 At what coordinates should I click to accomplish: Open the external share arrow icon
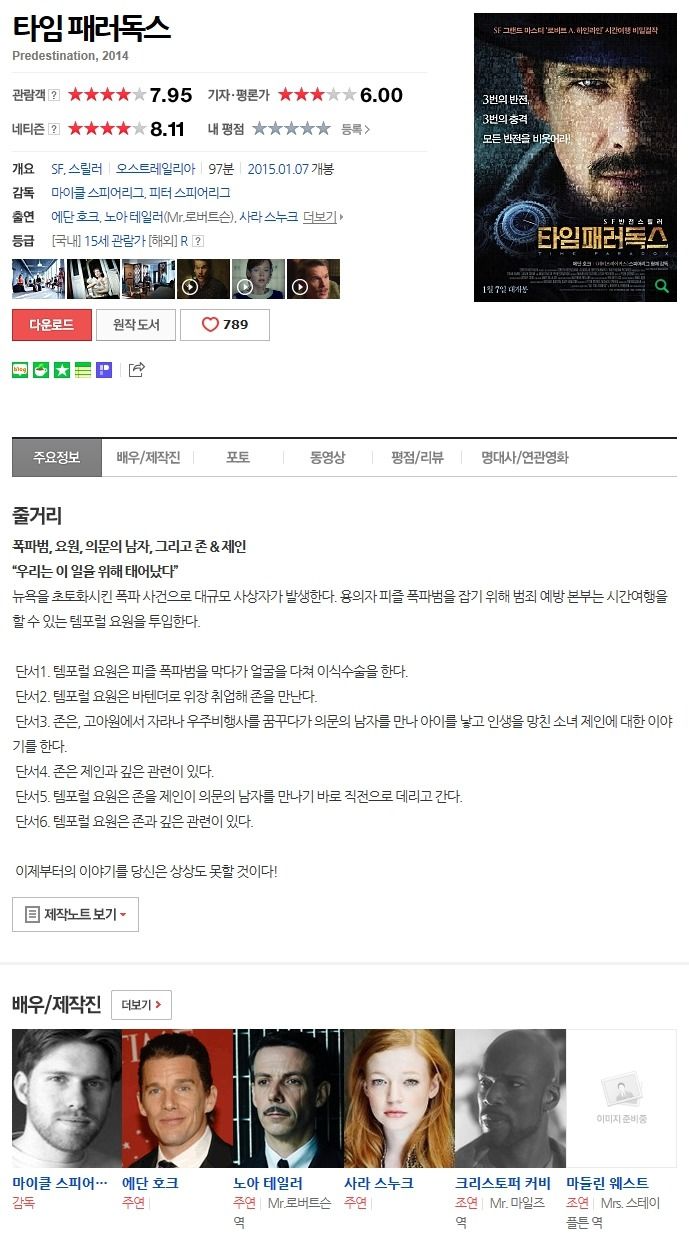tap(137, 370)
